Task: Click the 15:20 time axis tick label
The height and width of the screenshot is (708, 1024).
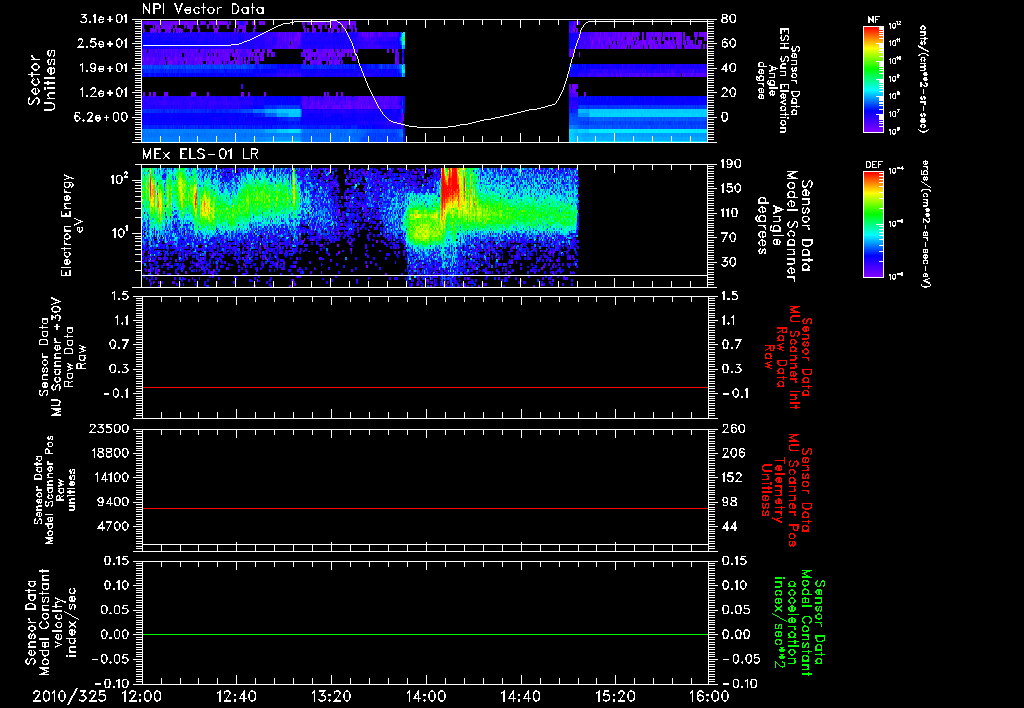Action: point(615,696)
